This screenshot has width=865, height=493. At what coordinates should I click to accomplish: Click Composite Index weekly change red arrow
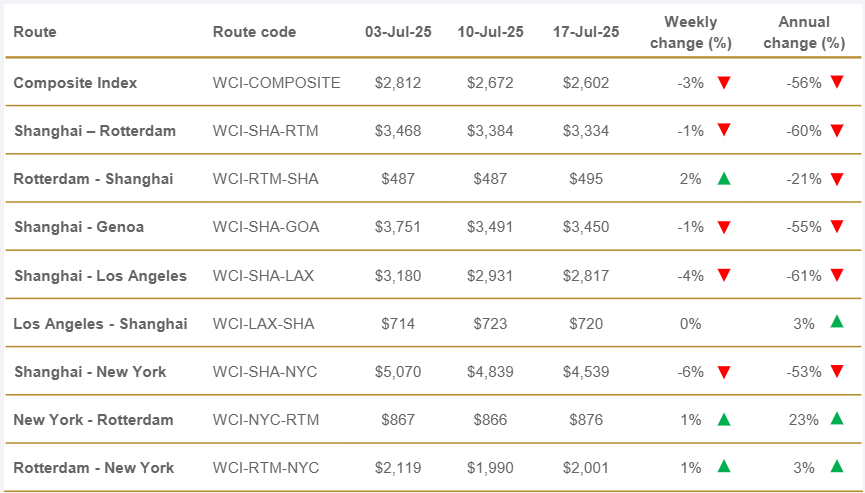click(724, 83)
